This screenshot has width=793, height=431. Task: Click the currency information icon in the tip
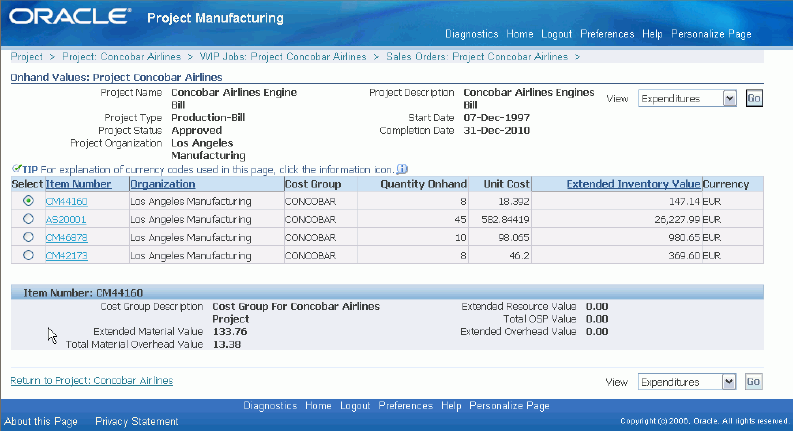point(402,169)
